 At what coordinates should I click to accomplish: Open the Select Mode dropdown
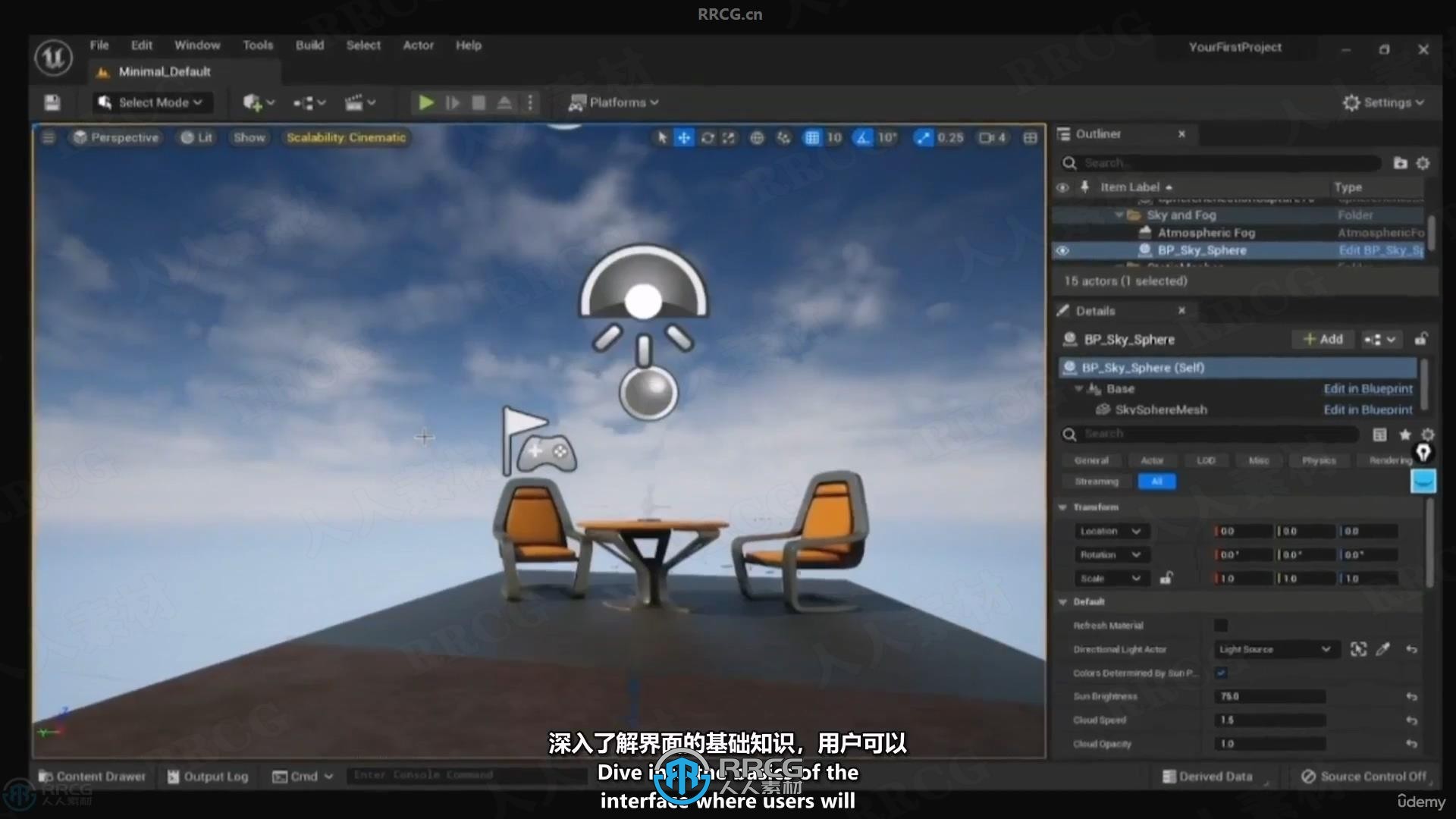point(152,102)
